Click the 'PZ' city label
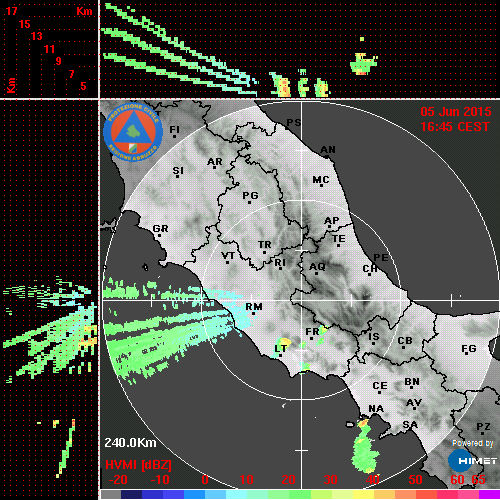 click(483, 427)
